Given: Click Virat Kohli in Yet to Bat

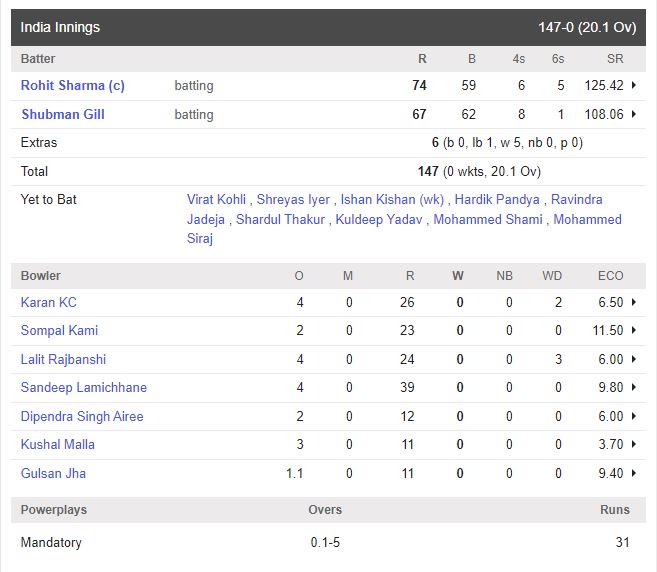Looking at the screenshot, I should pos(217,200).
